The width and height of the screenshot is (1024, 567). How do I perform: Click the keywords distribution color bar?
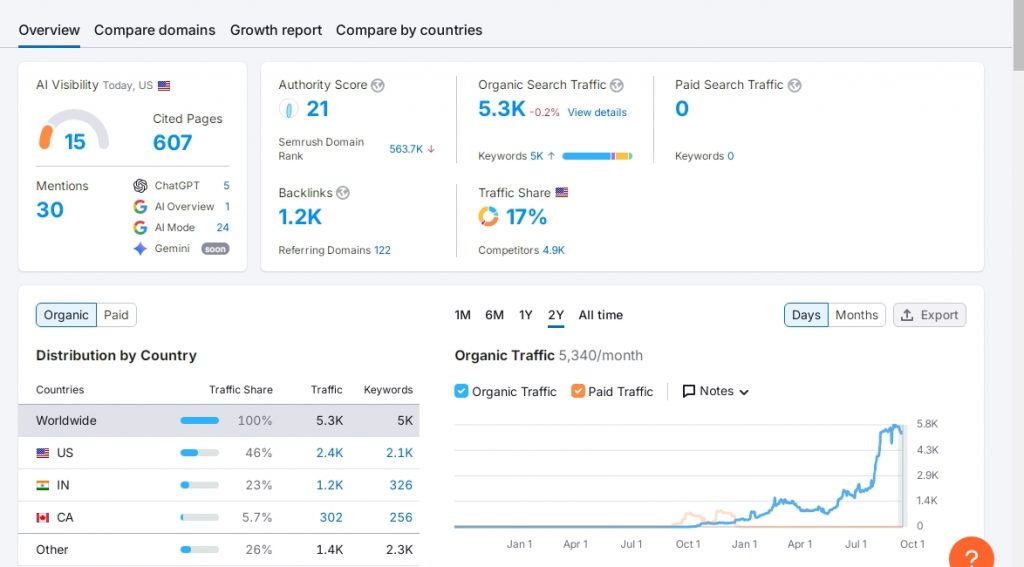(x=597, y=156)
